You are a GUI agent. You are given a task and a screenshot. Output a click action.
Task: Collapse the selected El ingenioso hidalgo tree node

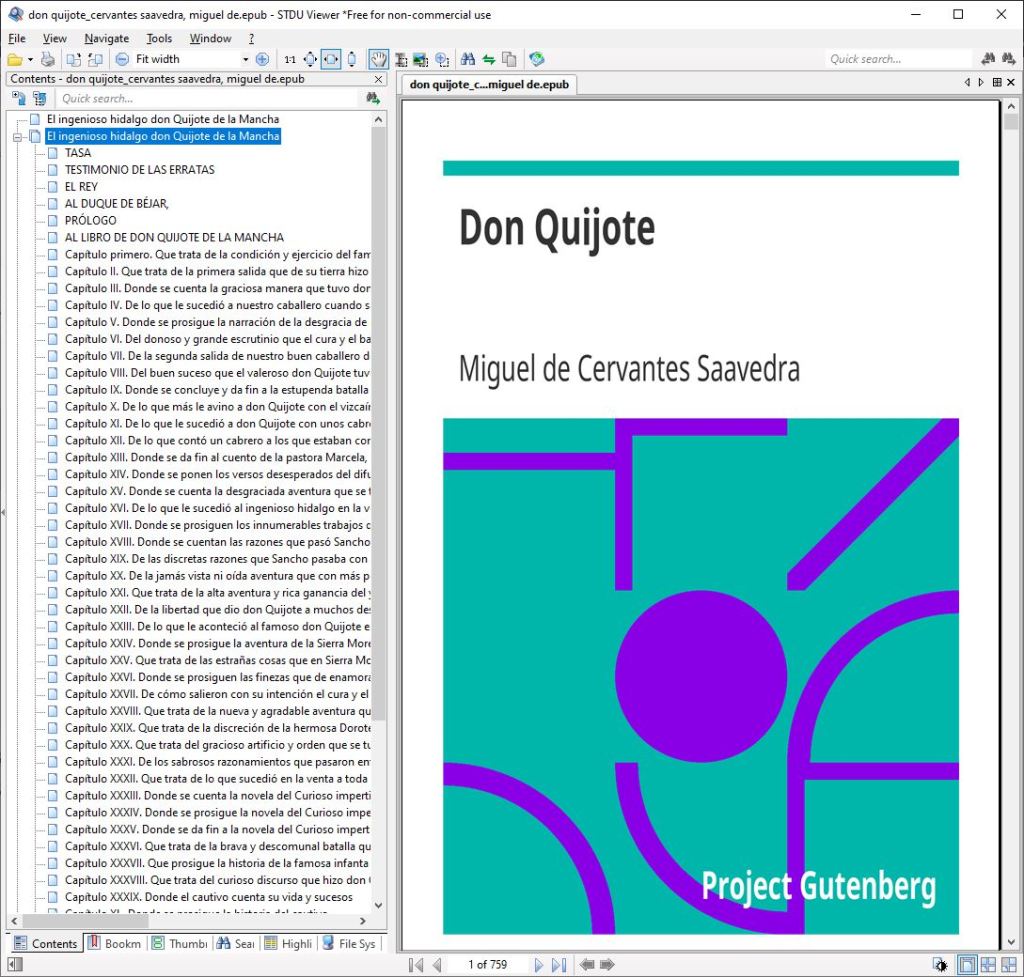coord(17,136)
